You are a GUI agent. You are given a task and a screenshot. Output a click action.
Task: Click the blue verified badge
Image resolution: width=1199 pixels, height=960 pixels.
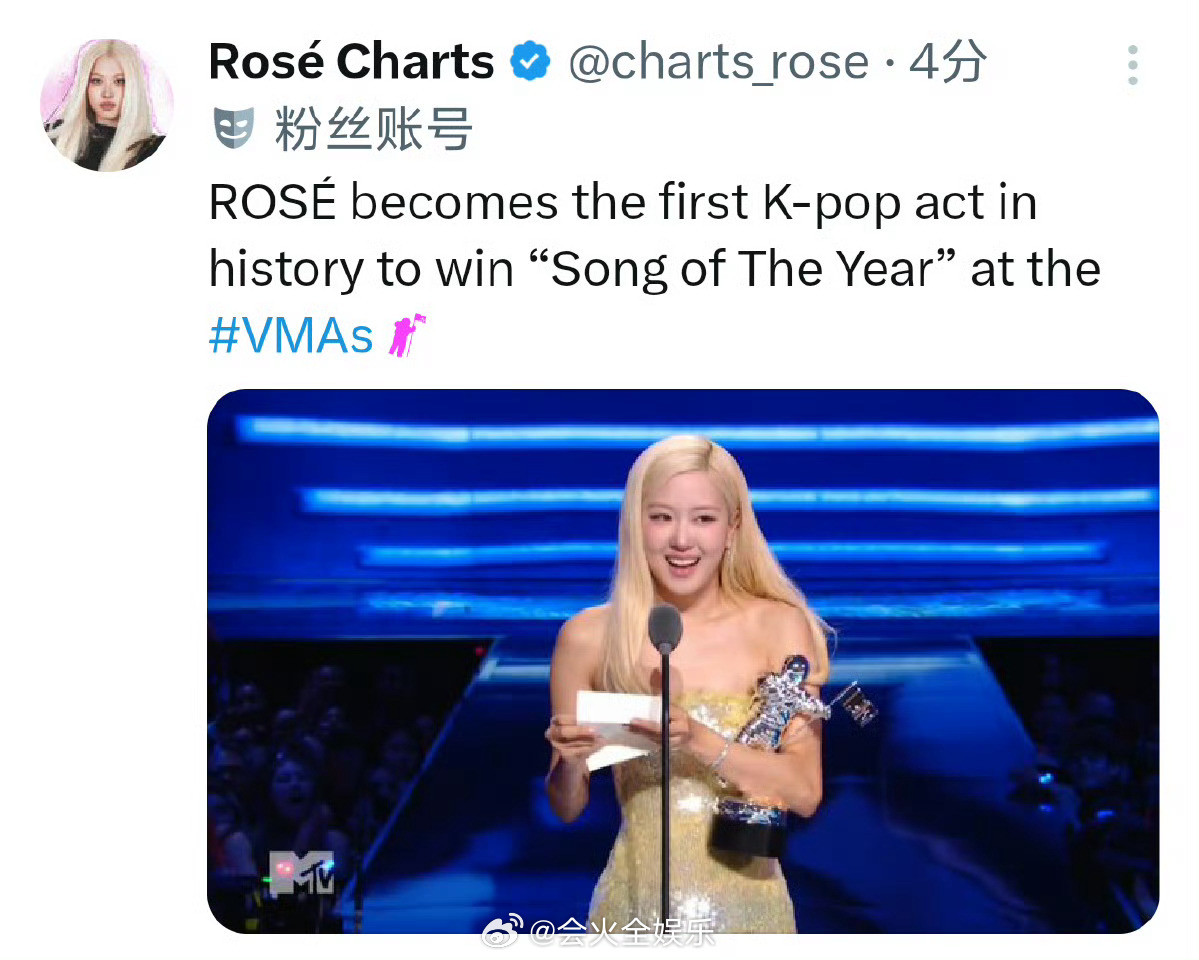point(530,62)
